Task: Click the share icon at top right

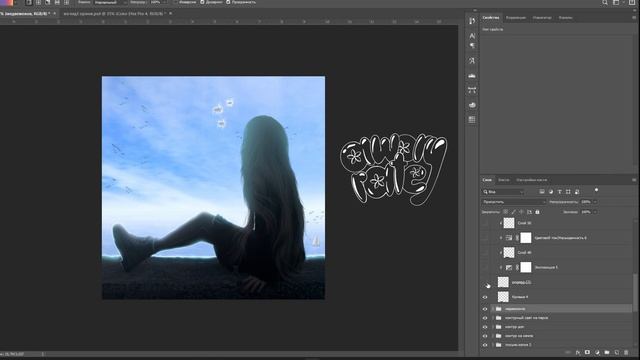Action: pyautogui.click(x=632, y=2)
